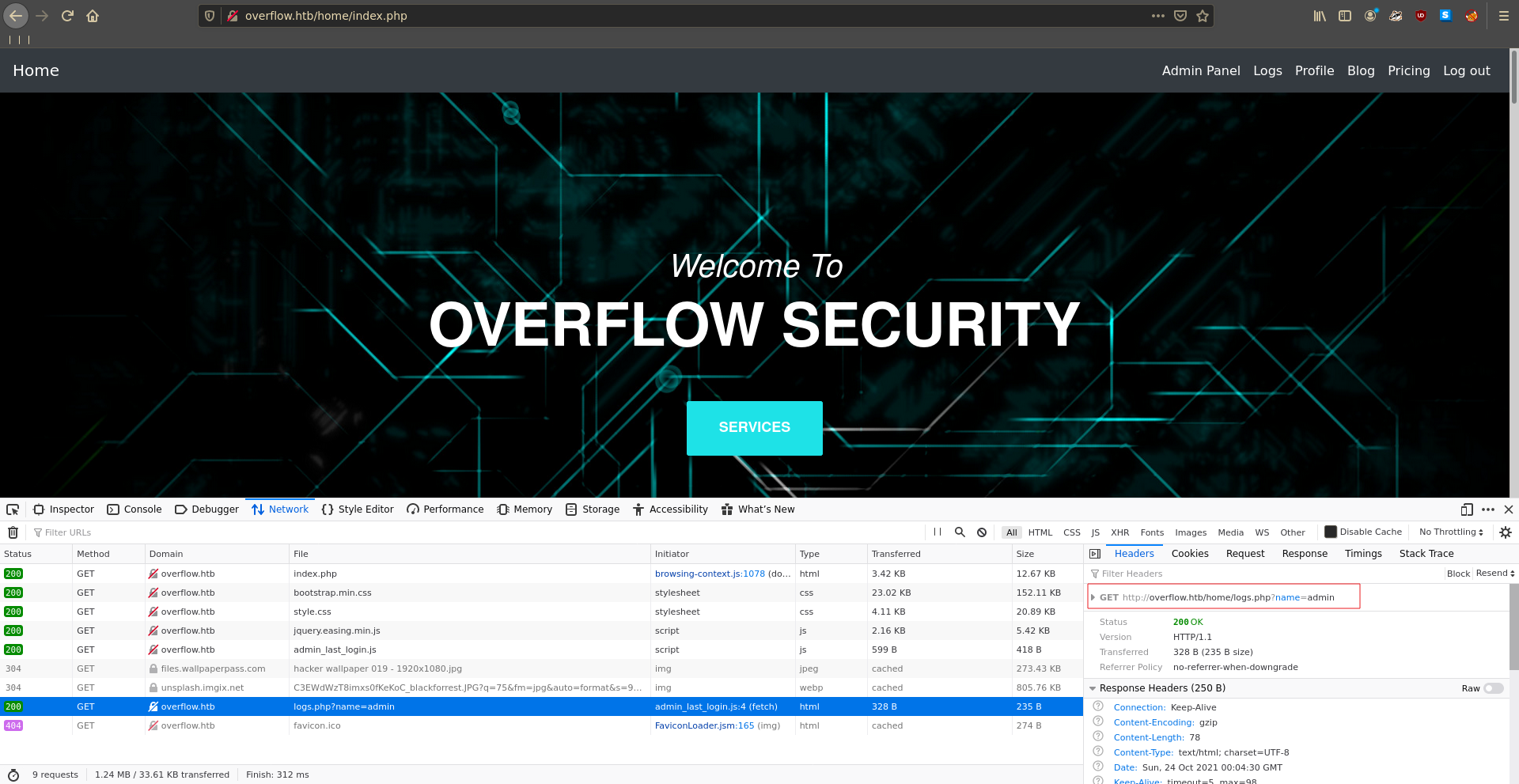Toggle the network details pane icon
Screen dimensions: 1519x784
click(1095, 554)
